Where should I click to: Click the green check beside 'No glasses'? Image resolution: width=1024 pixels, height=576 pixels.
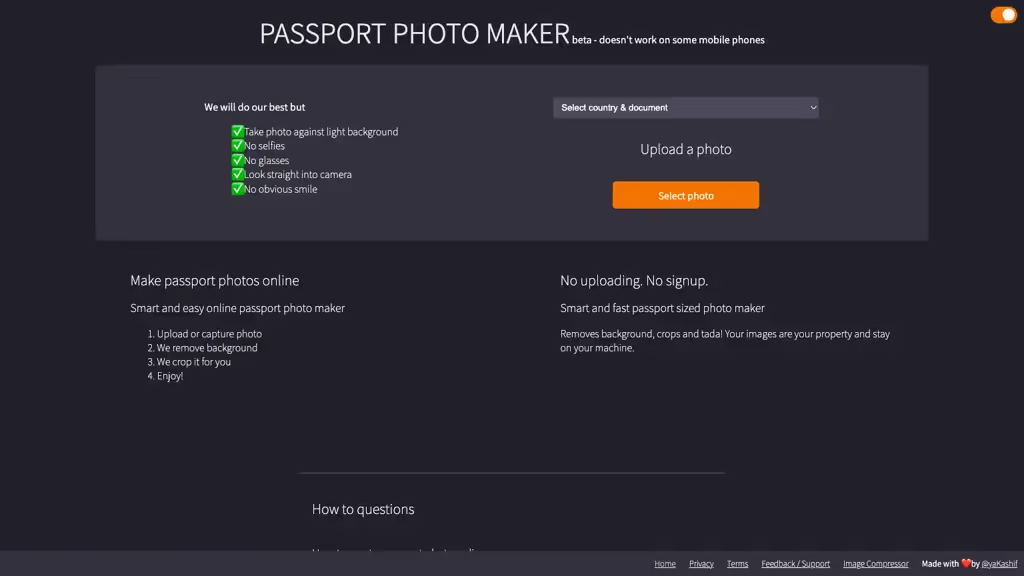point(238,160)
